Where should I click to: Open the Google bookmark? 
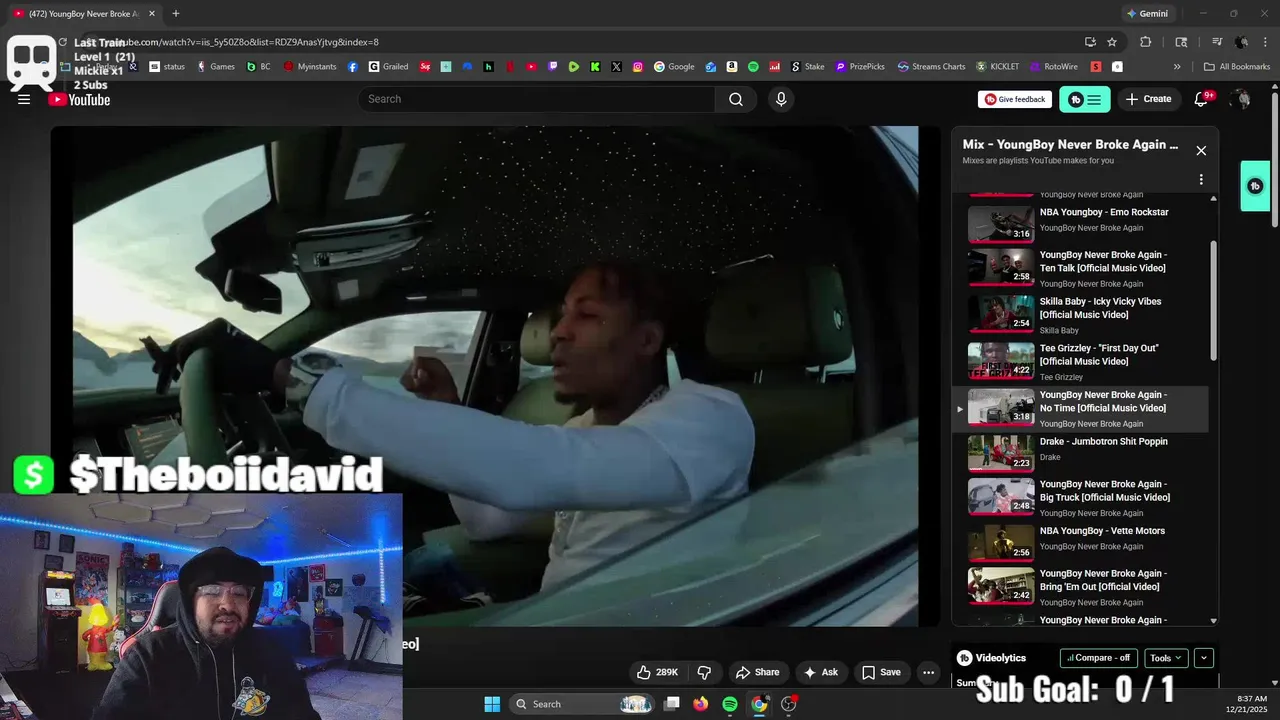(x=674, y=67)
